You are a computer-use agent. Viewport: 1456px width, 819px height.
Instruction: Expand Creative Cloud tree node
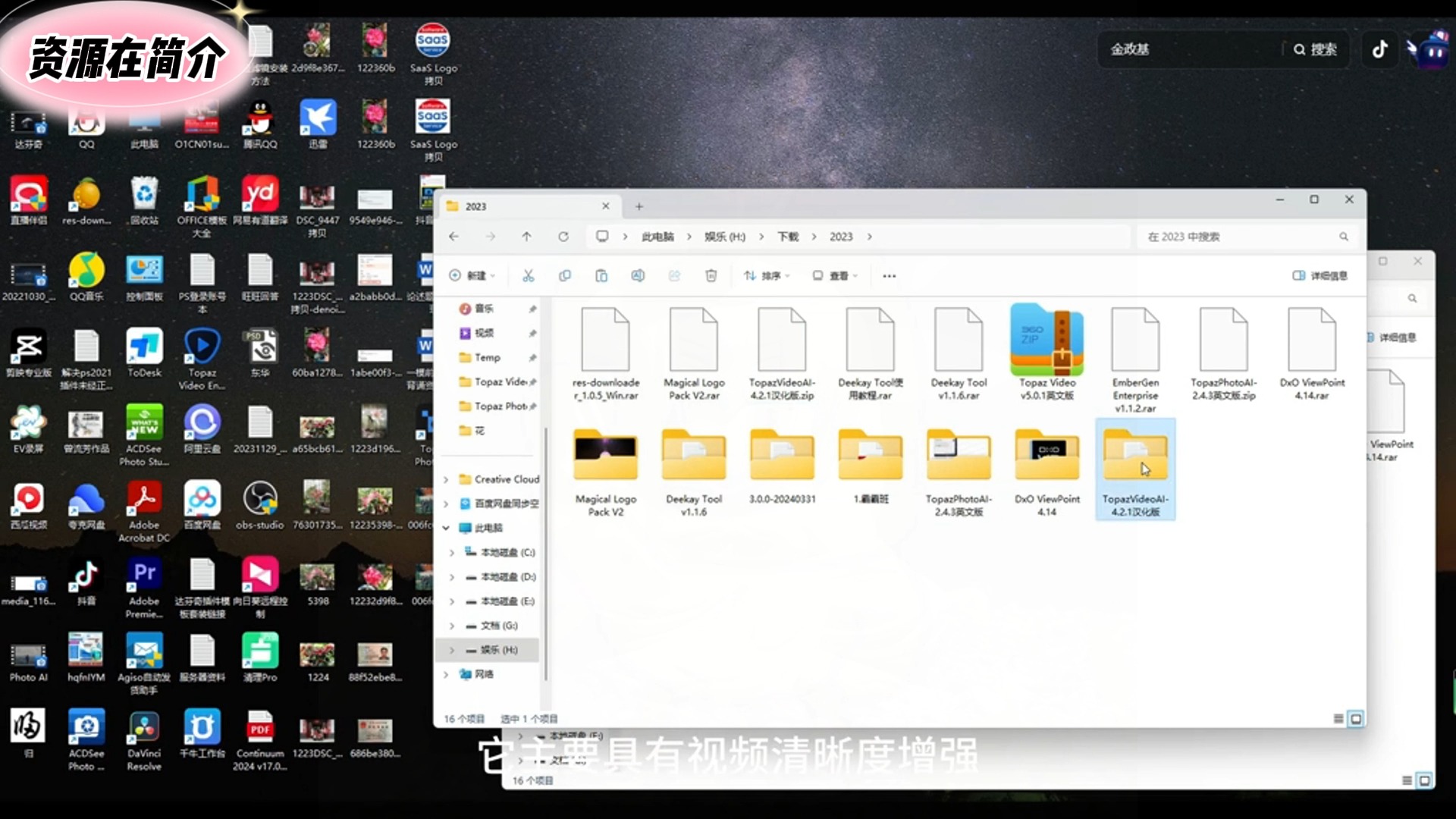pos(446,479)
